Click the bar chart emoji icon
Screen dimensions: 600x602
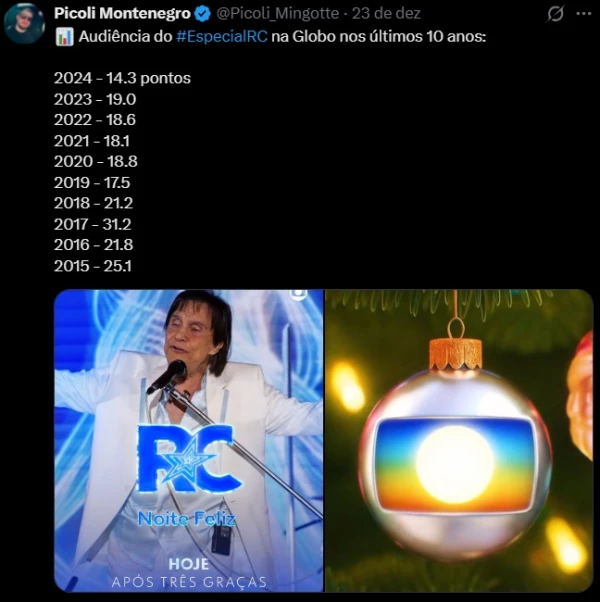(x=64, y=37)
